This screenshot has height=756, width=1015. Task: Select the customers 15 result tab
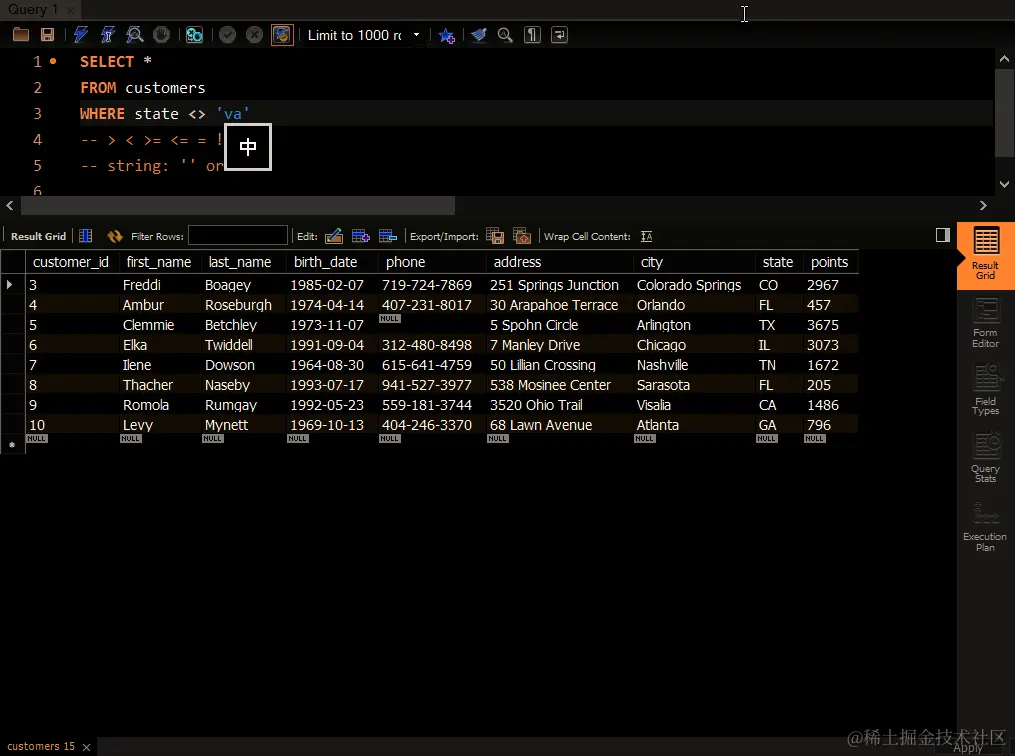click(x=41, y=746)
